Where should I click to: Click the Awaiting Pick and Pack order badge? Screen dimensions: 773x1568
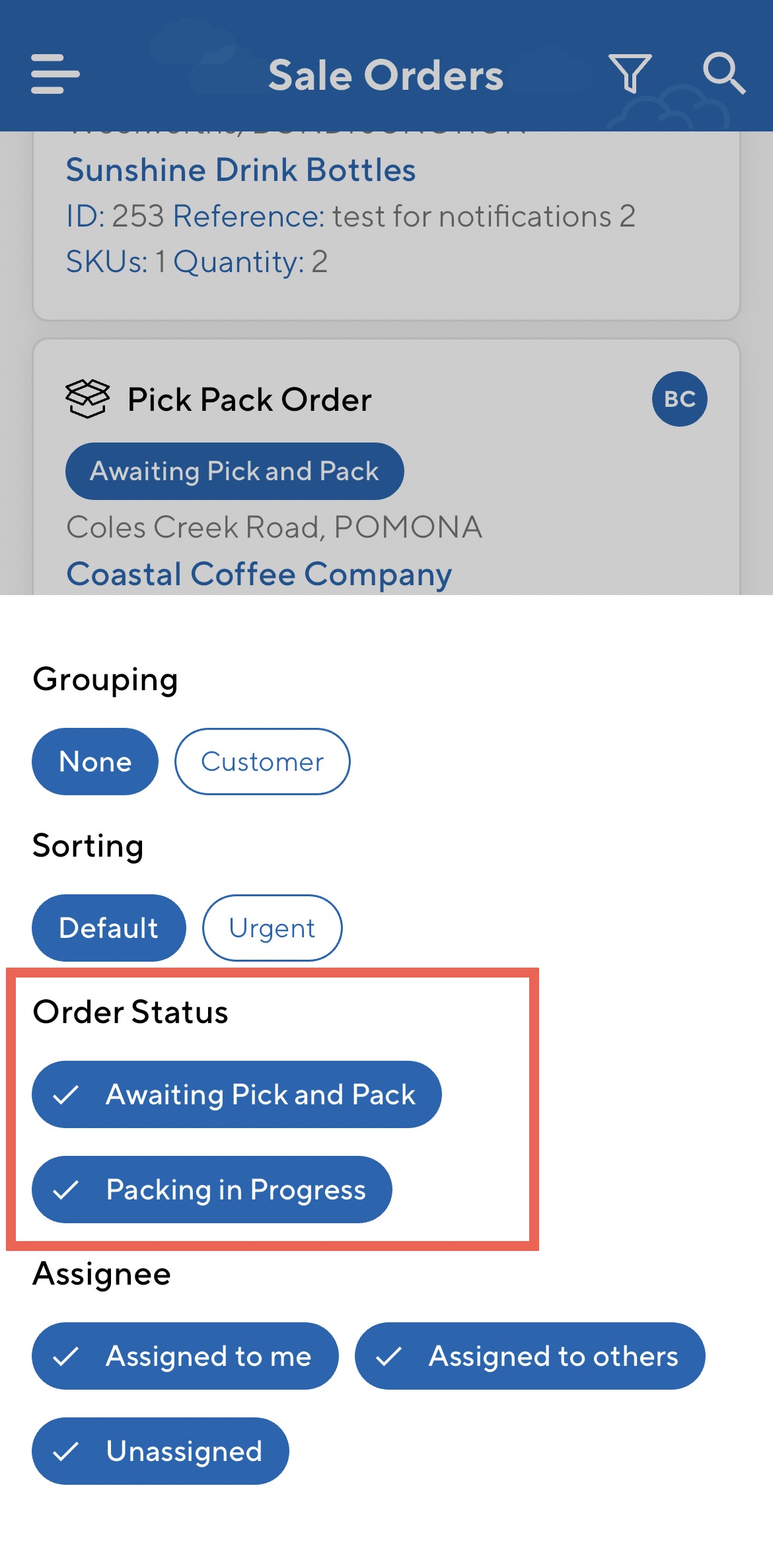click(x=235, y=471)
